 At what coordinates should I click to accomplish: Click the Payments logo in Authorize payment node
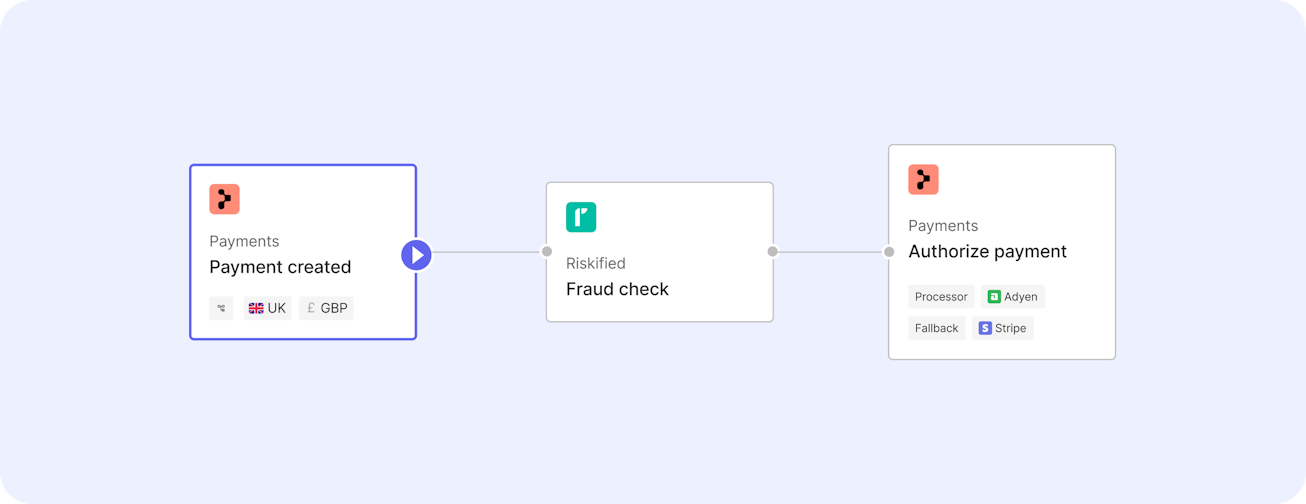pyautogui.click(x=923, y=179)
